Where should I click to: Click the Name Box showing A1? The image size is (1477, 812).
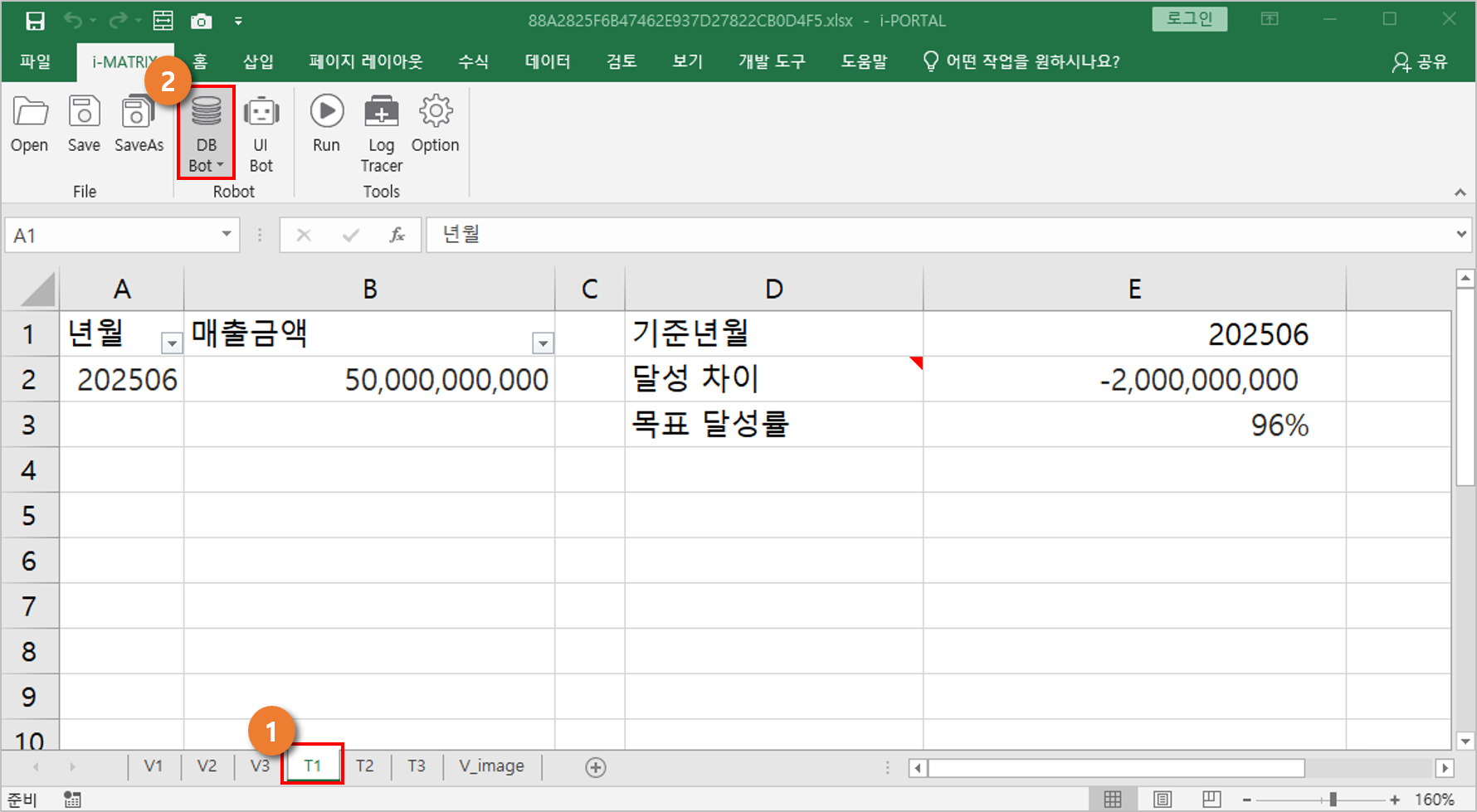[112, 236]
